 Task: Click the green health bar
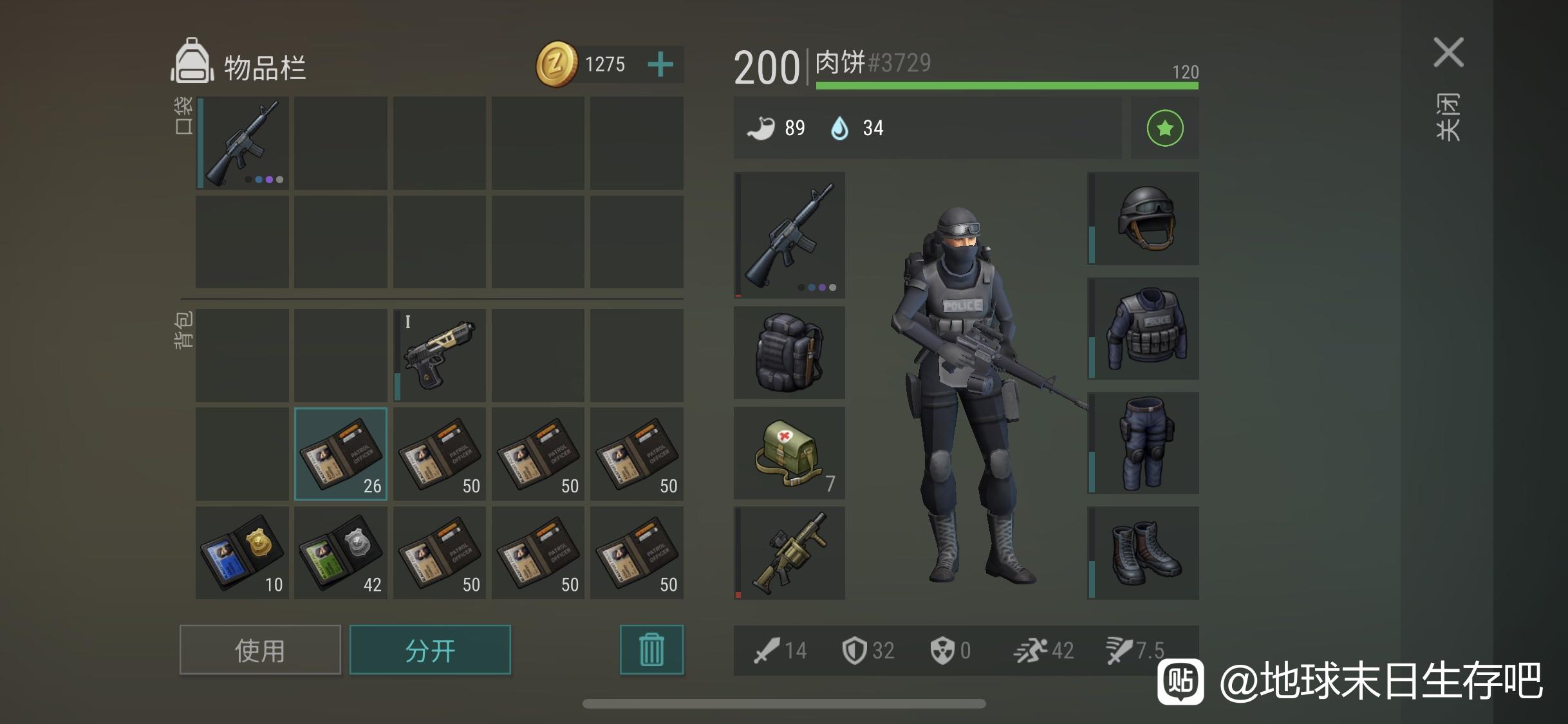point(1007,86)
